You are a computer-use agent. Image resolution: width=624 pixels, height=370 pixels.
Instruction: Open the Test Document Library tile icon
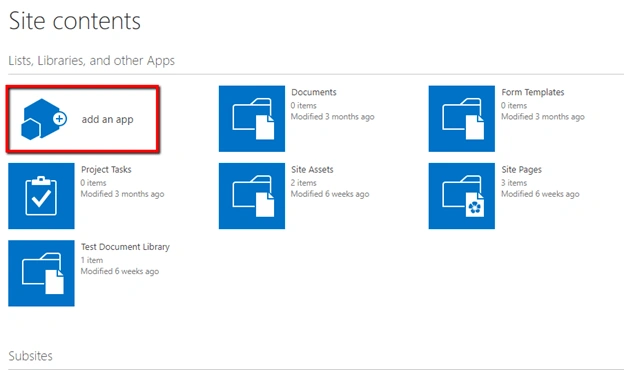coord(41,273)
